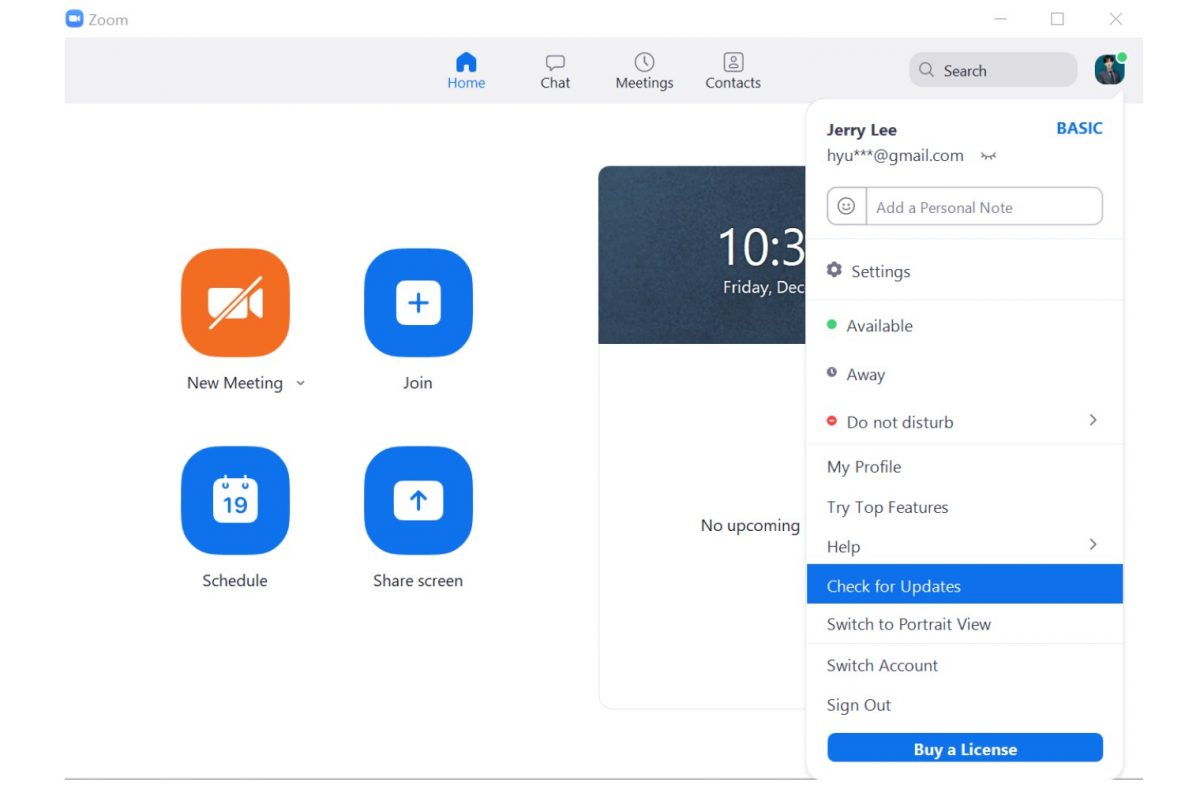Set status to Away
The height and width of the screenshot is (789, 1200).
(x=865, y=375)
